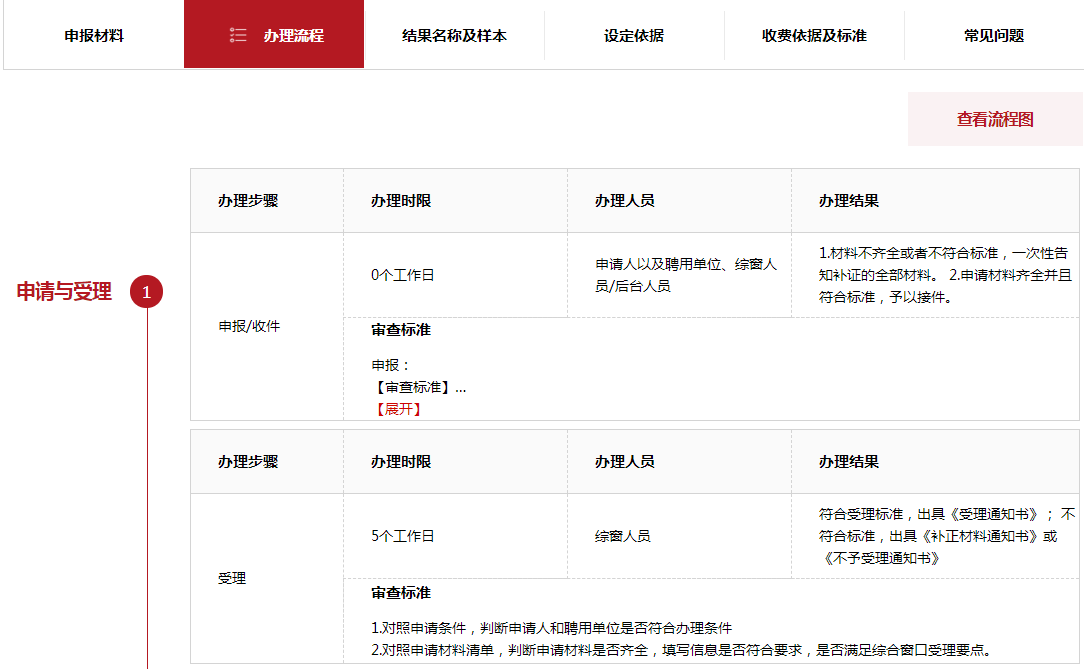Switch to 结果名称及样本 tab

click(x=454, y=35)
